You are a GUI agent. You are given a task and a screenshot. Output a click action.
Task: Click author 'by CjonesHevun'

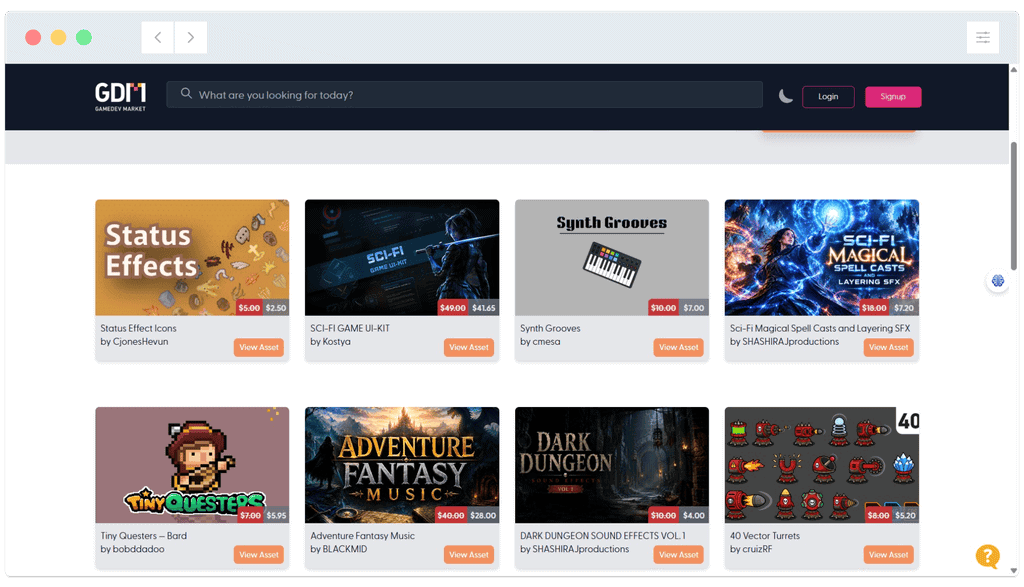[134, 341]
